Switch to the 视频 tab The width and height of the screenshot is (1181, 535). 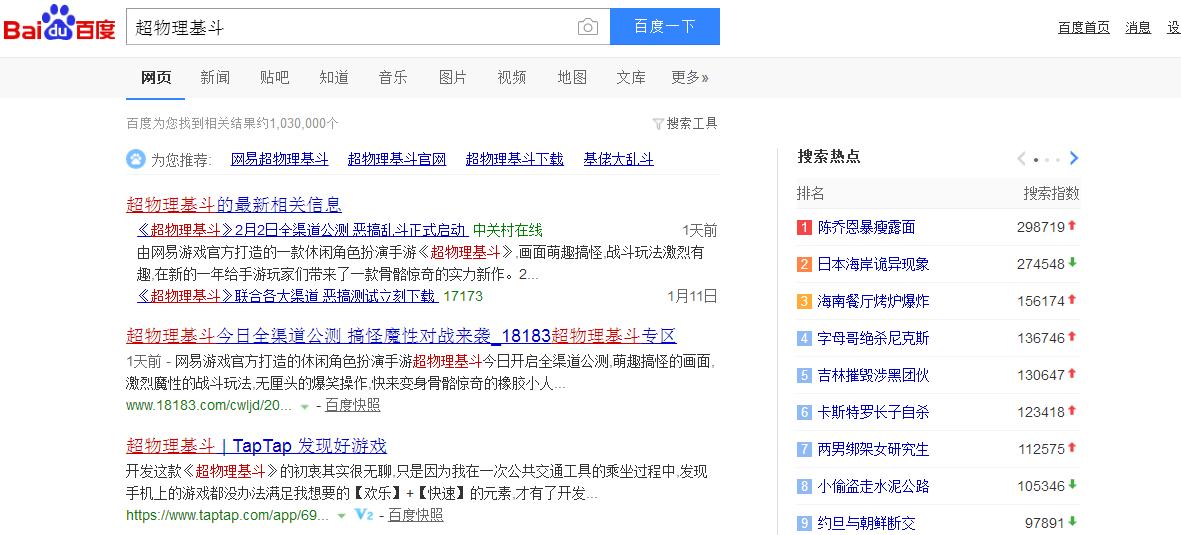[x=511, y=77]
